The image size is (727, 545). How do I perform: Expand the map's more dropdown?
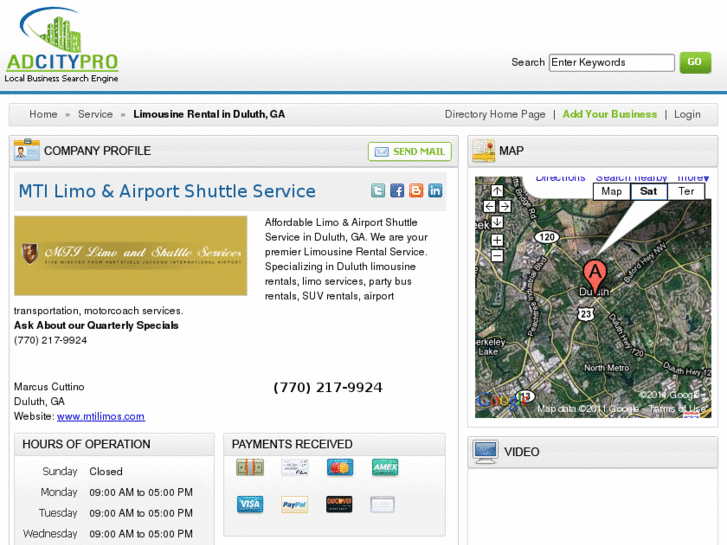click(x=693, y=178)
